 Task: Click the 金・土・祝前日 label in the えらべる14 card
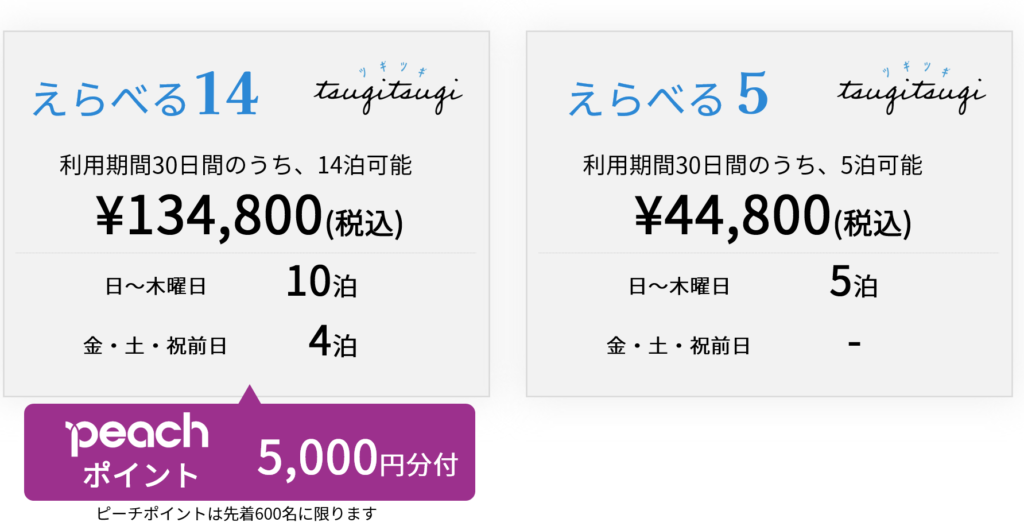[x=155, y=346]
